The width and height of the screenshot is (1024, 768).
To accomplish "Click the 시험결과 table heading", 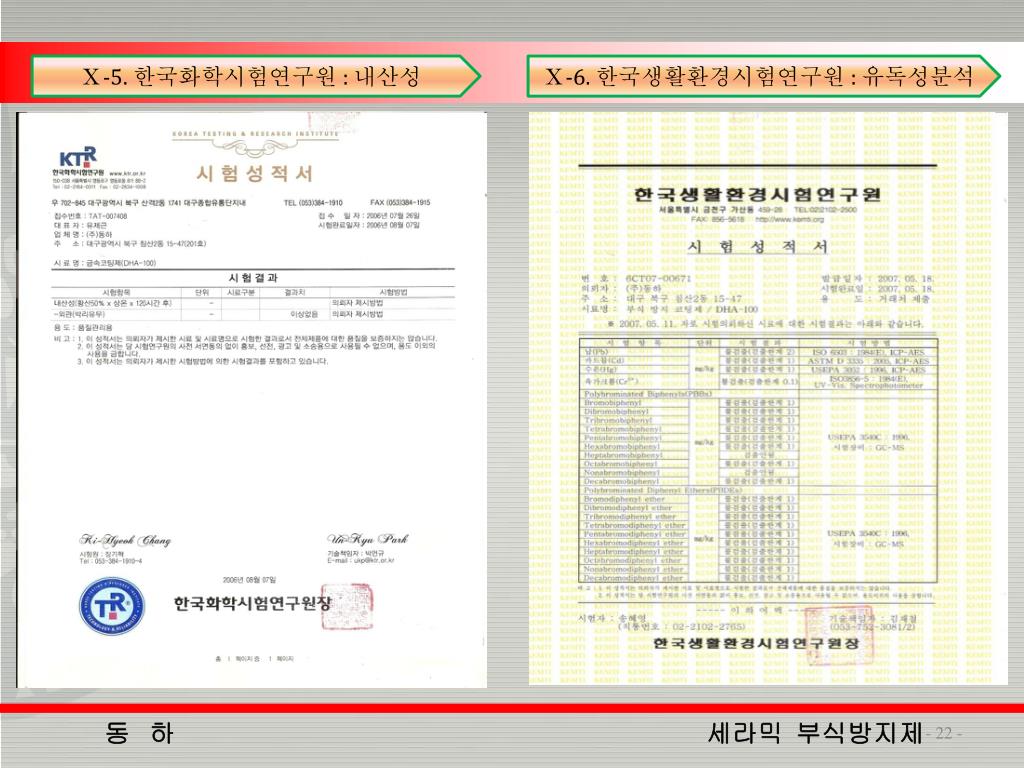I will 253,278.
